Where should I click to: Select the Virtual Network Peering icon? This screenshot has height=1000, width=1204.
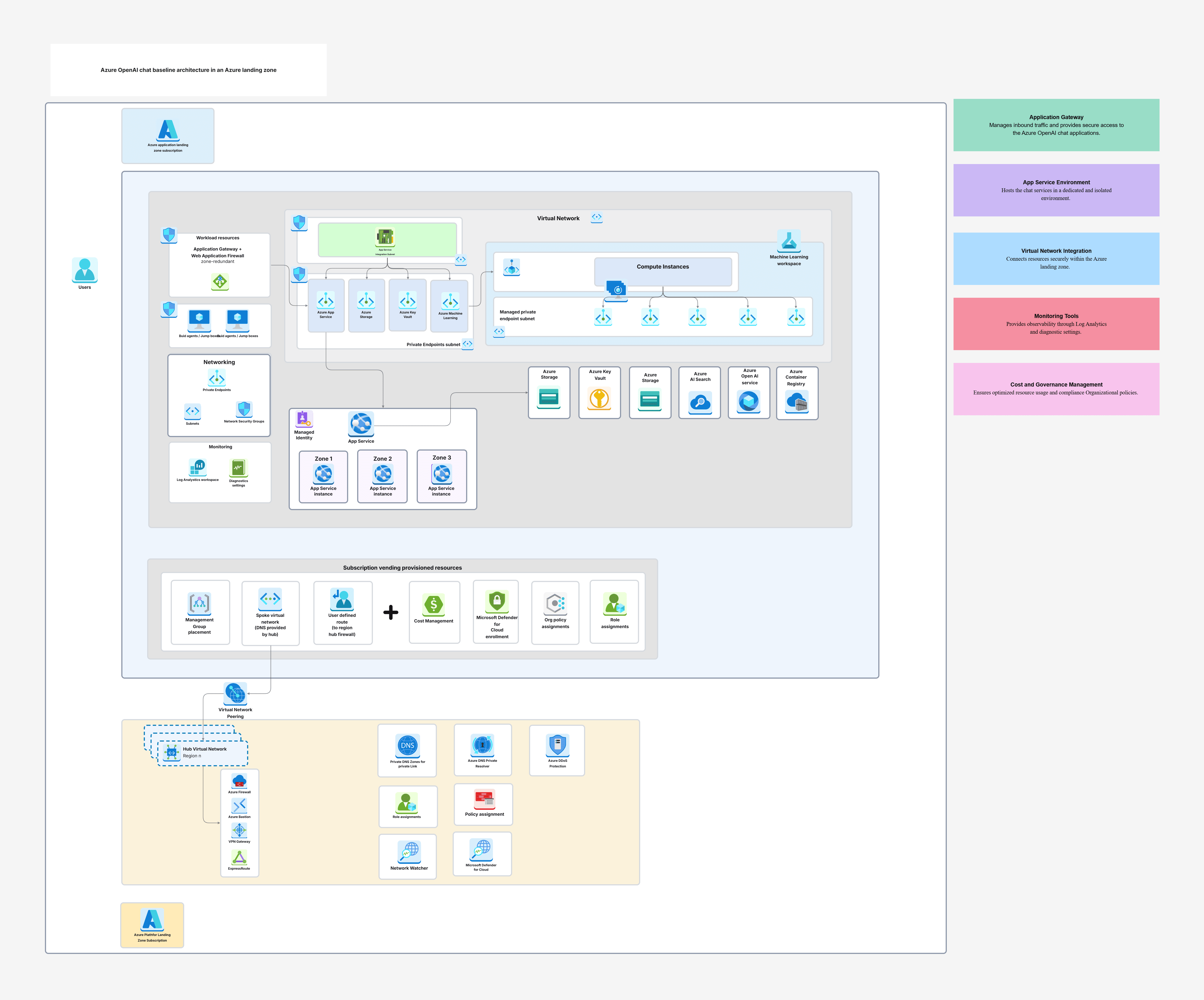[x=235, y=694]
